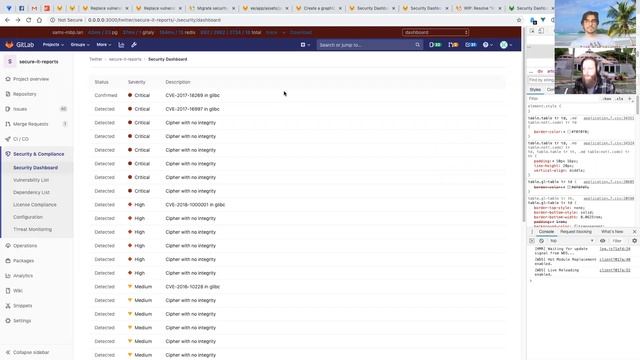The width and height of the screenshot is (640, 360).
Task: Click the Styles pane Filter input
Action: 563,99
